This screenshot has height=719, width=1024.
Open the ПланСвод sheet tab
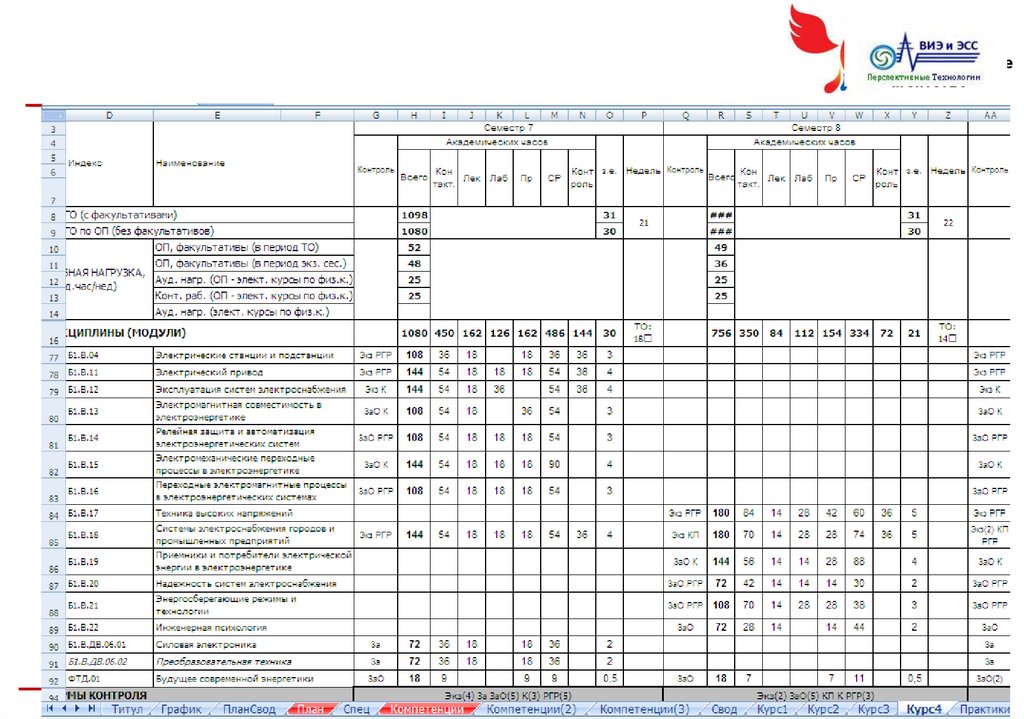tap(249, 709)
